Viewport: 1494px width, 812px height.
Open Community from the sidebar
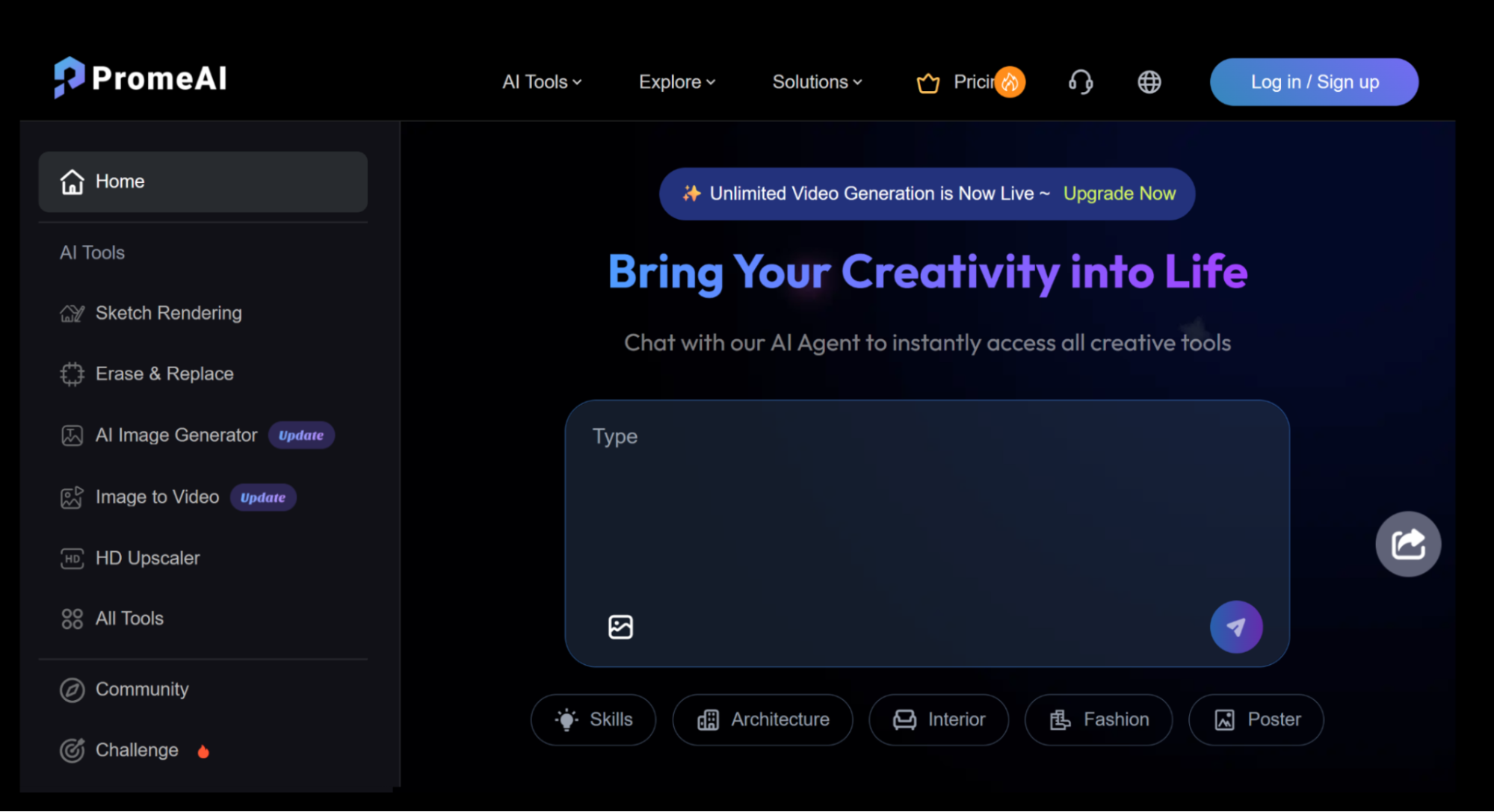141,689
